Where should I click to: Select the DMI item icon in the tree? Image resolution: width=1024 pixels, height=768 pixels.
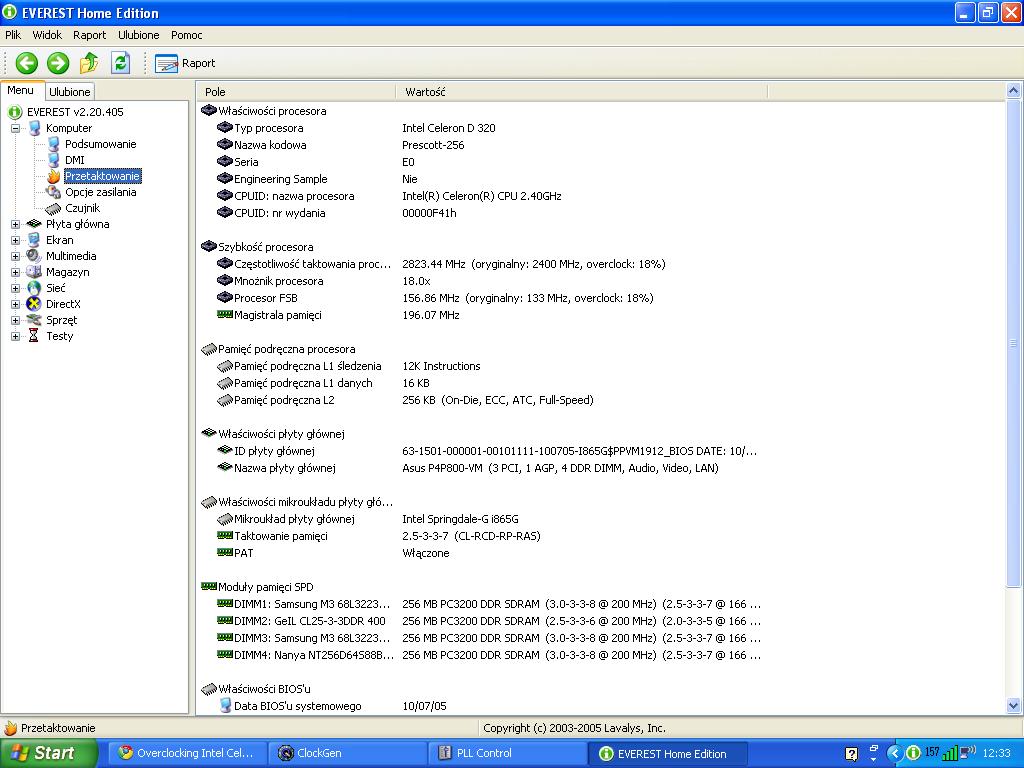[x=54, y=160]
